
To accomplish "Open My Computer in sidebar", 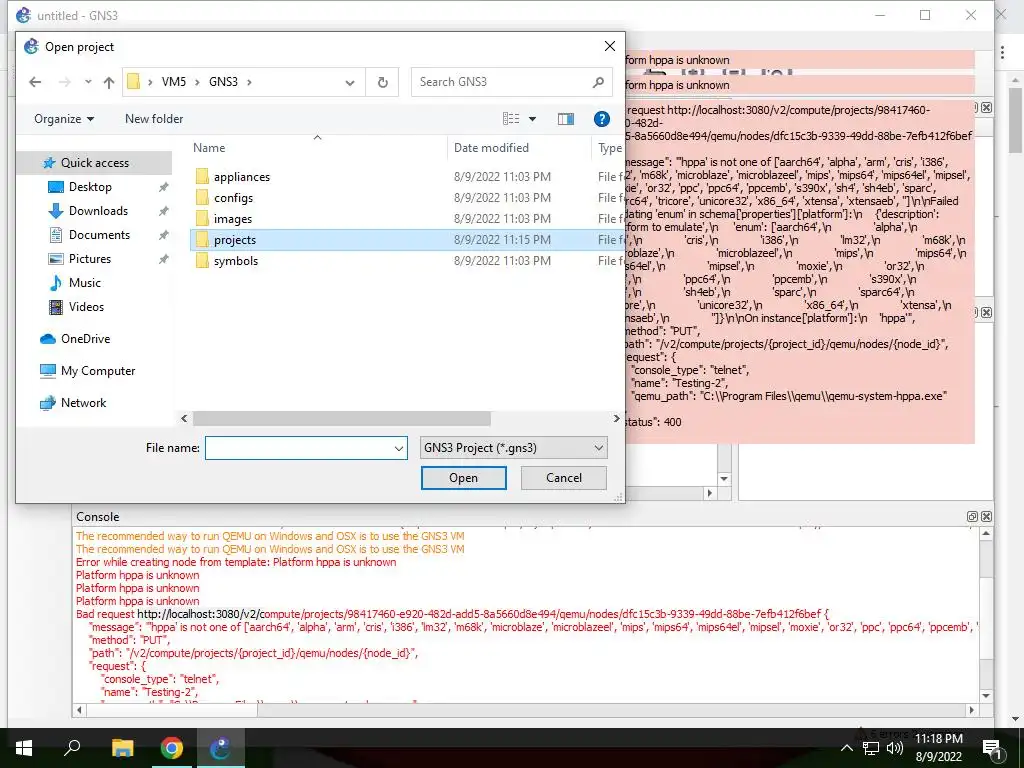I will (98, 371).
